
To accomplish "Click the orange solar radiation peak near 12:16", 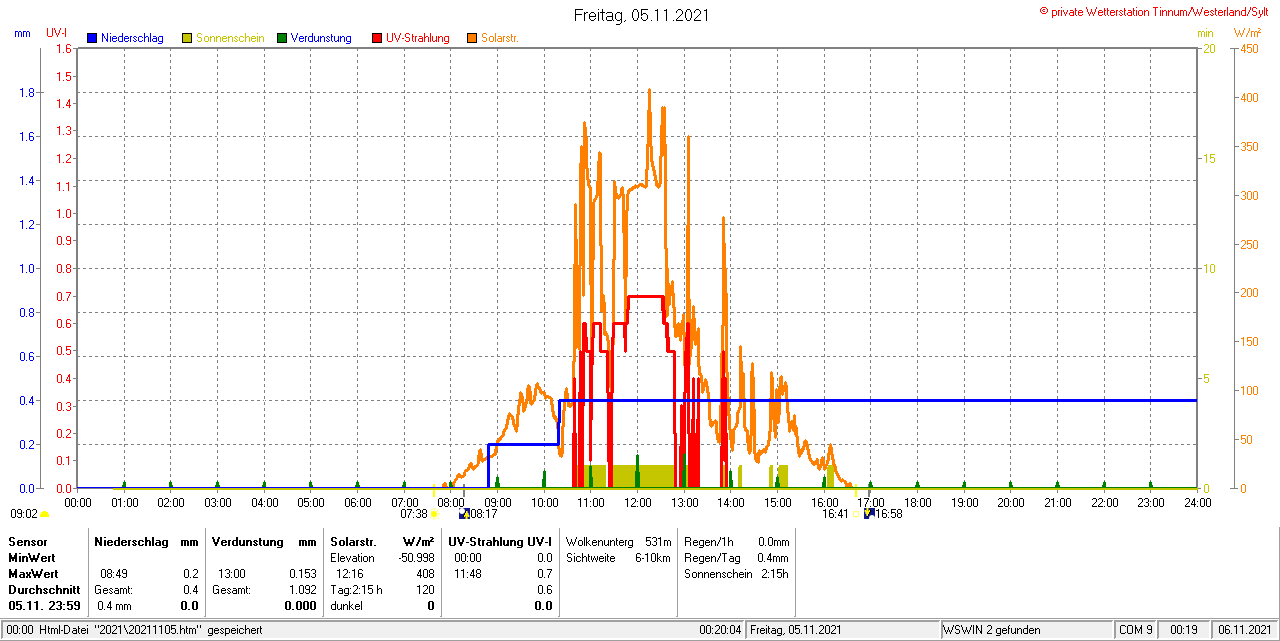I will point(649,92).
